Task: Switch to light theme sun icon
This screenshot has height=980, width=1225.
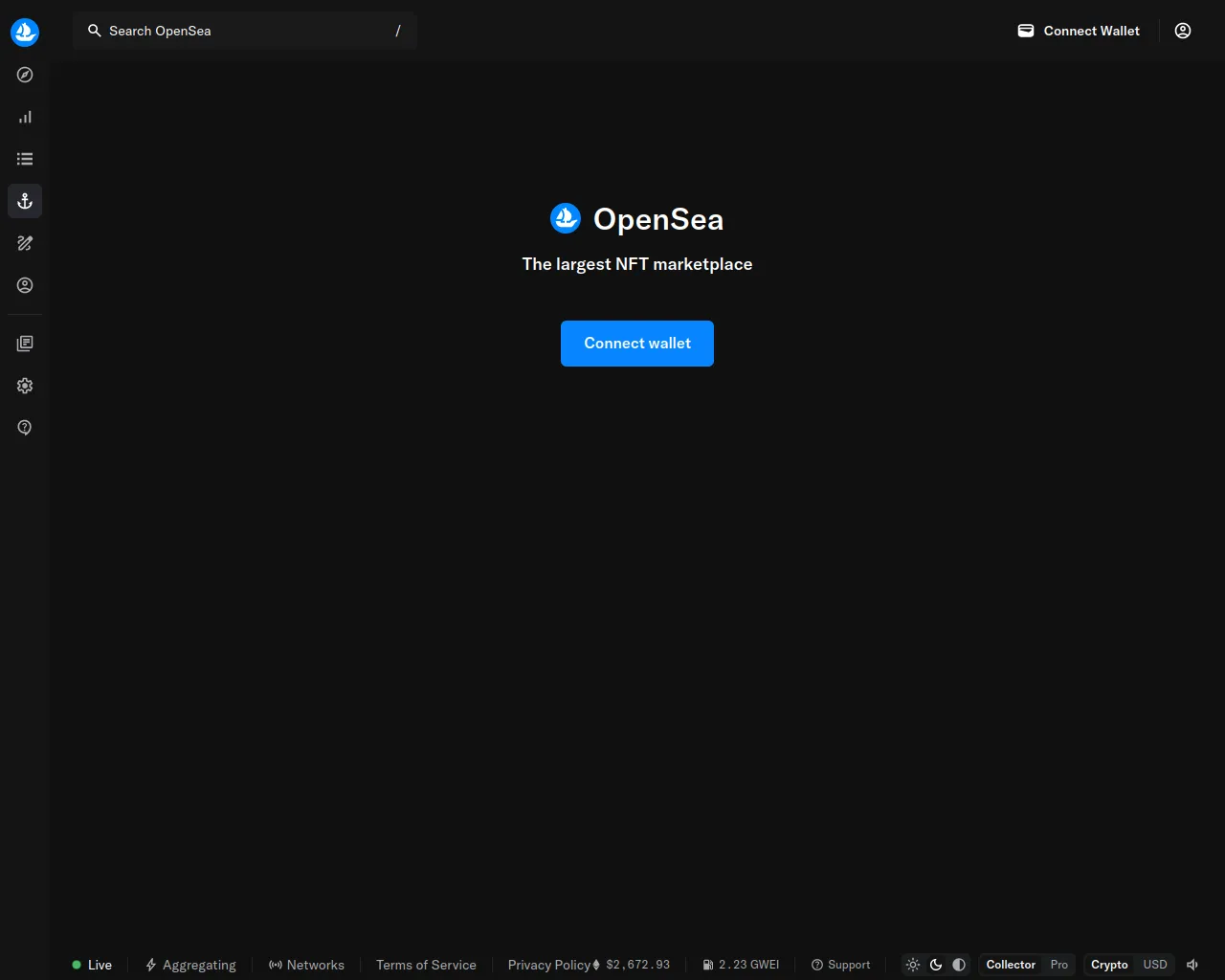Action: (913, 965)
